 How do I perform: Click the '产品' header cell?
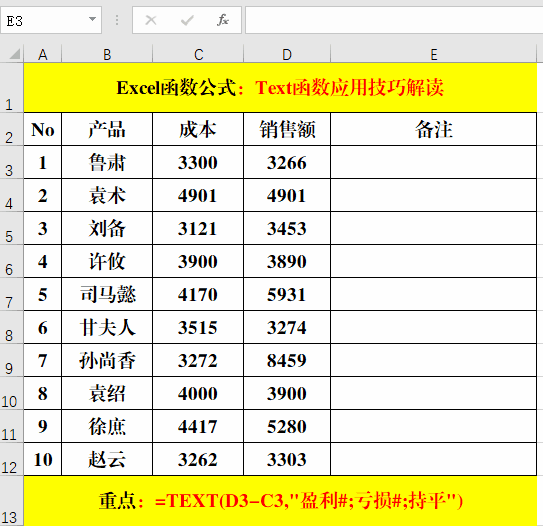pos(107,129)
